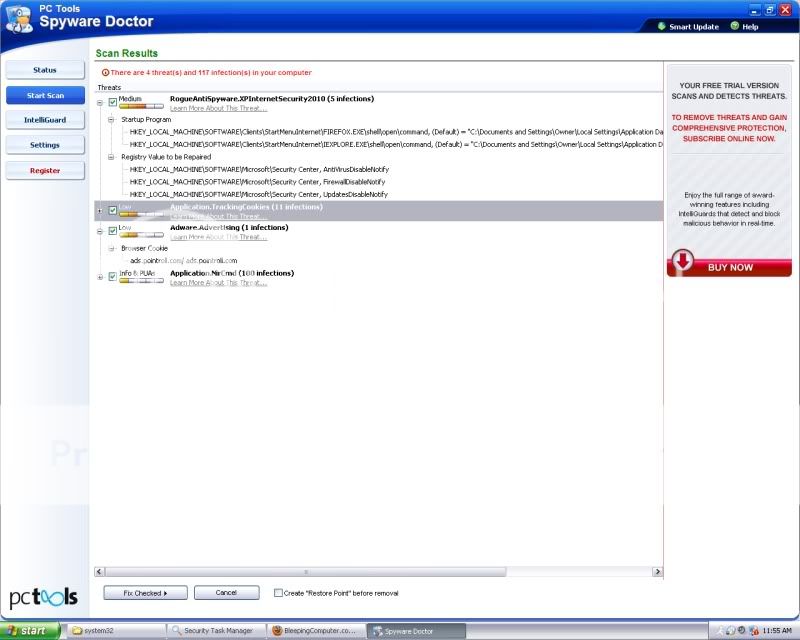Collapse the Browser Cookie group
The height and width of the screenshot is (640, 800).
(111, 249)
